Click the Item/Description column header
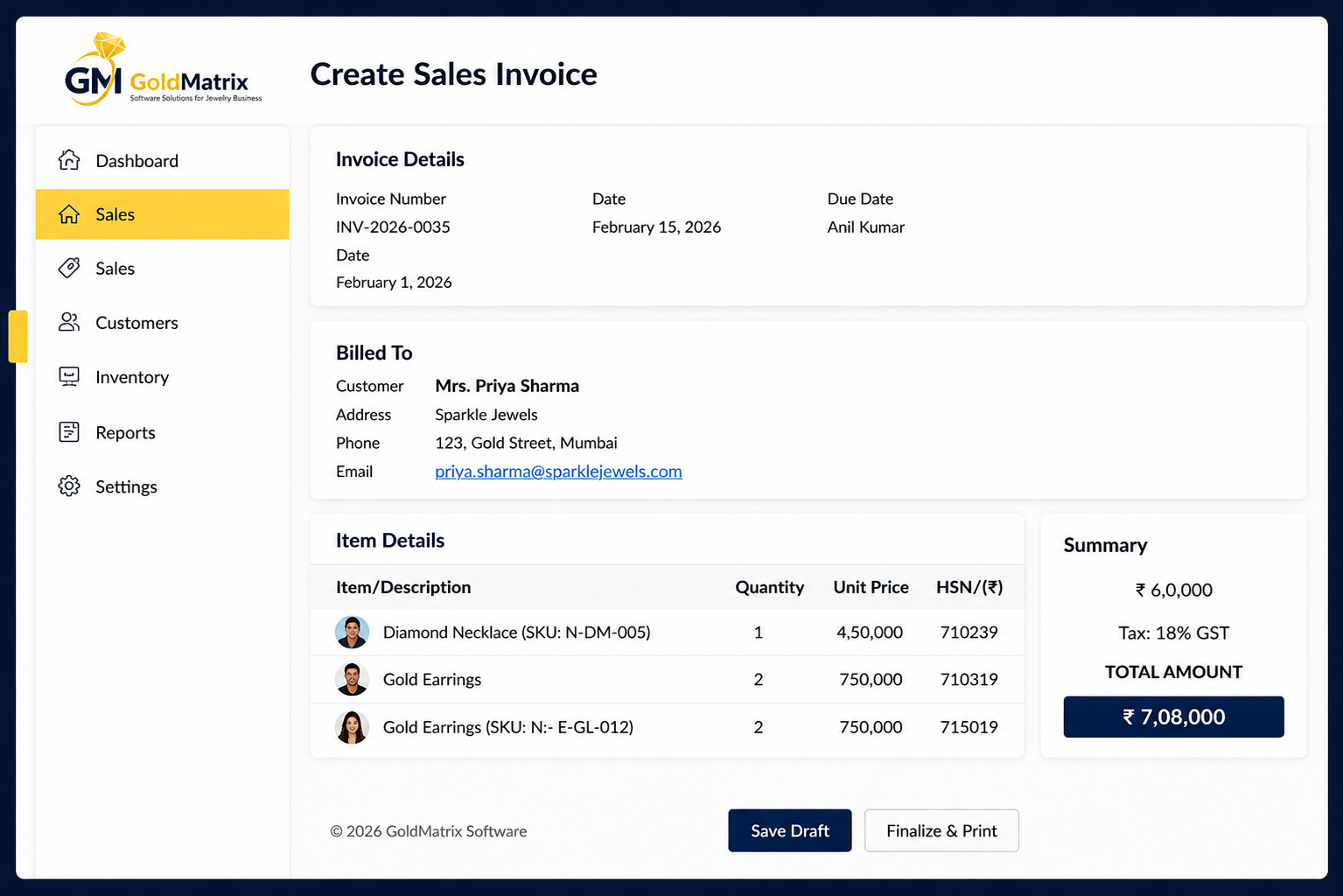 click(403, 587)
